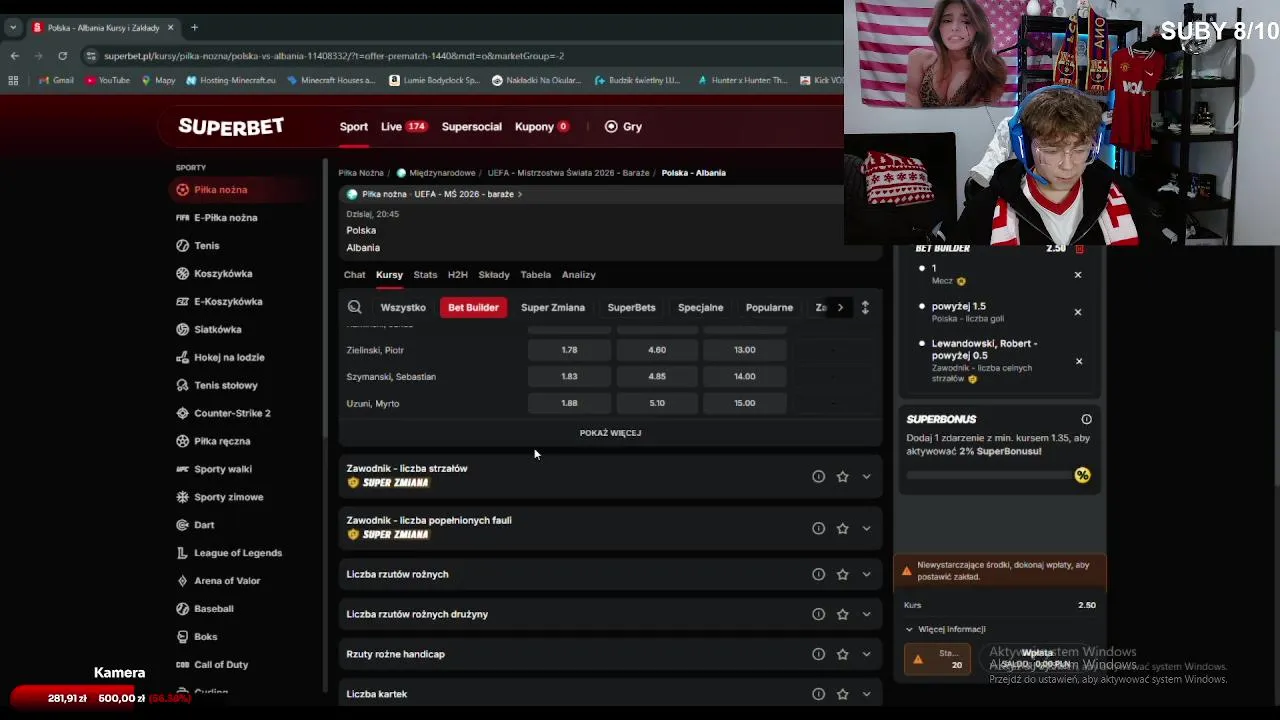Open Tenis stołowy category
The image size is (1280, 720).
click(x=217, y=385)
